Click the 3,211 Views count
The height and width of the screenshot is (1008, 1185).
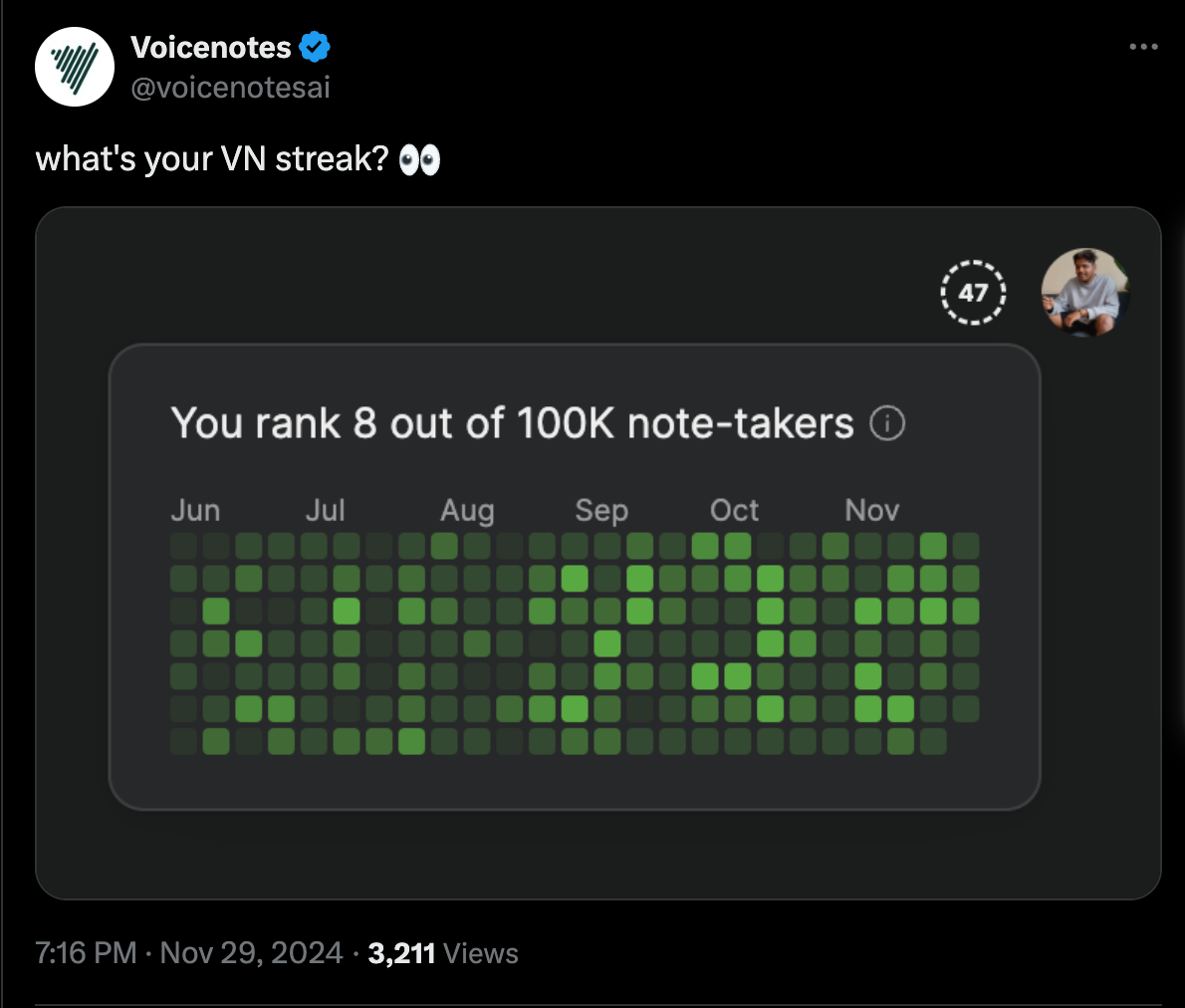pyautogui.click(x=443, y=953)
